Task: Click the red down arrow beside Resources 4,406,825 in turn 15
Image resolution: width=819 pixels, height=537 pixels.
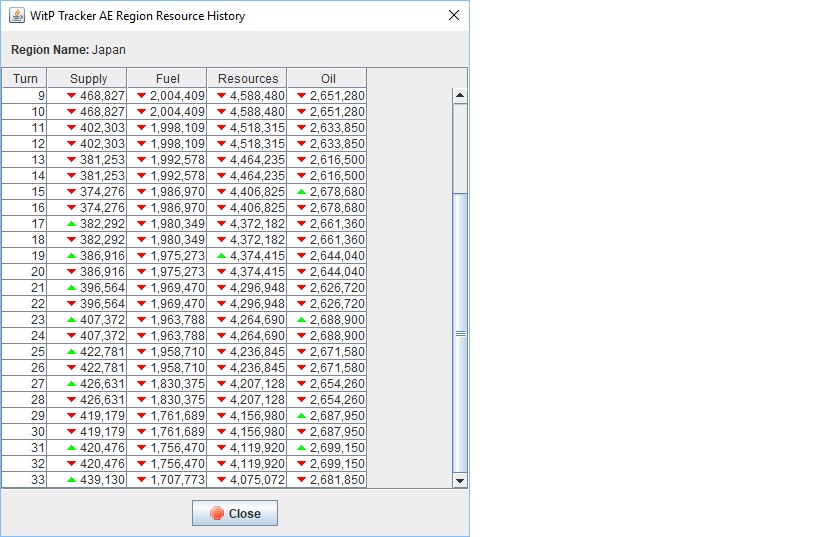Action: tap(221, 192)
